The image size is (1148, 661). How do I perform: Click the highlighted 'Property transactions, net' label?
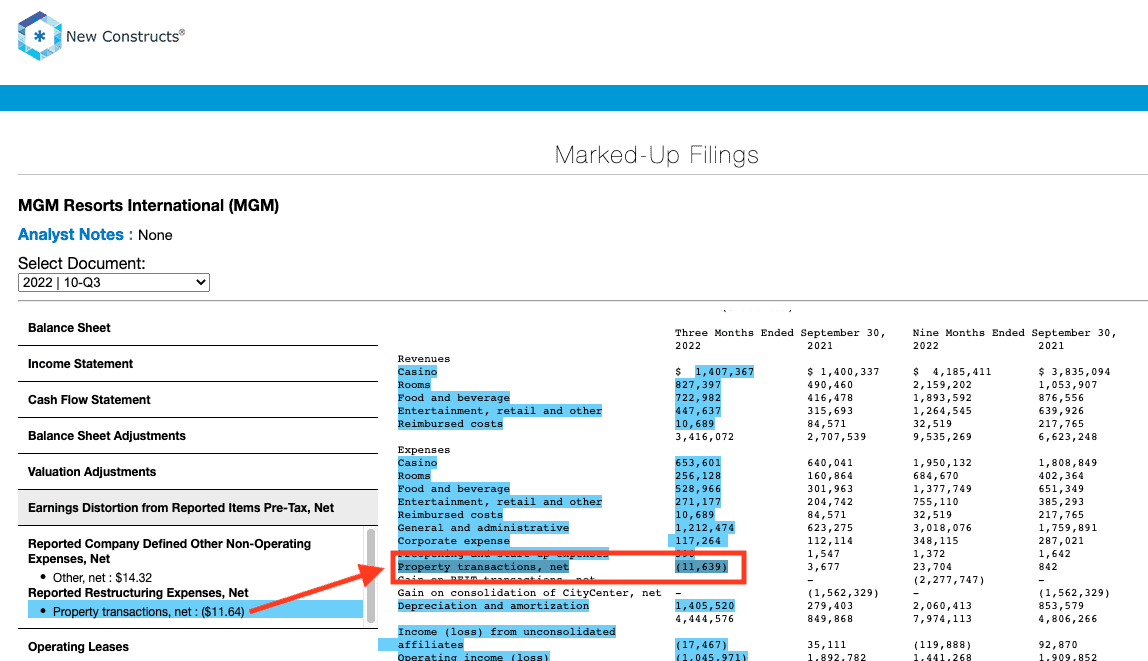coord(483,567)
